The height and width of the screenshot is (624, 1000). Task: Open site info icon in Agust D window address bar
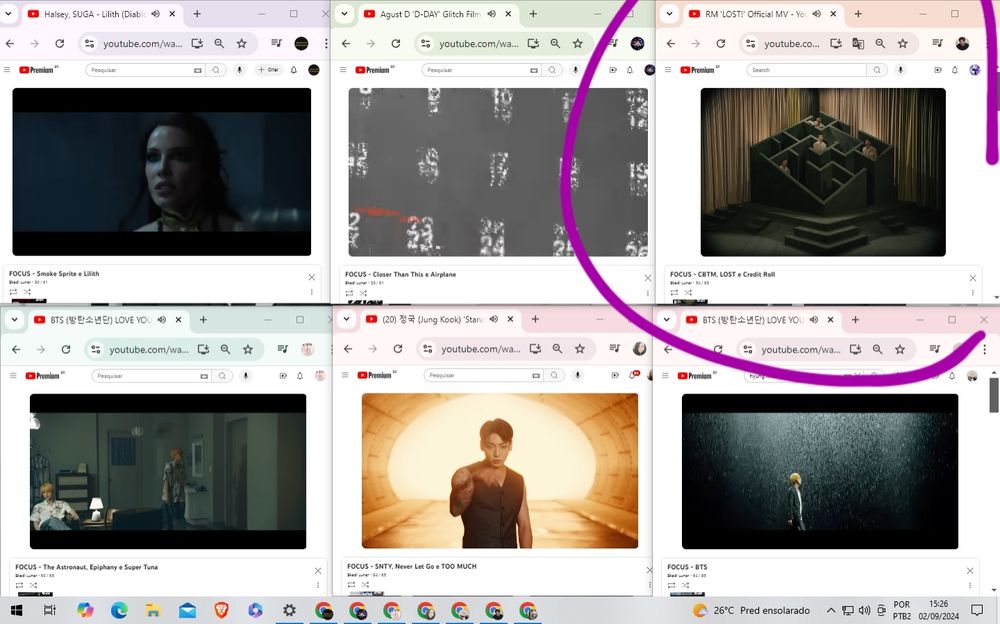[425, 43]
